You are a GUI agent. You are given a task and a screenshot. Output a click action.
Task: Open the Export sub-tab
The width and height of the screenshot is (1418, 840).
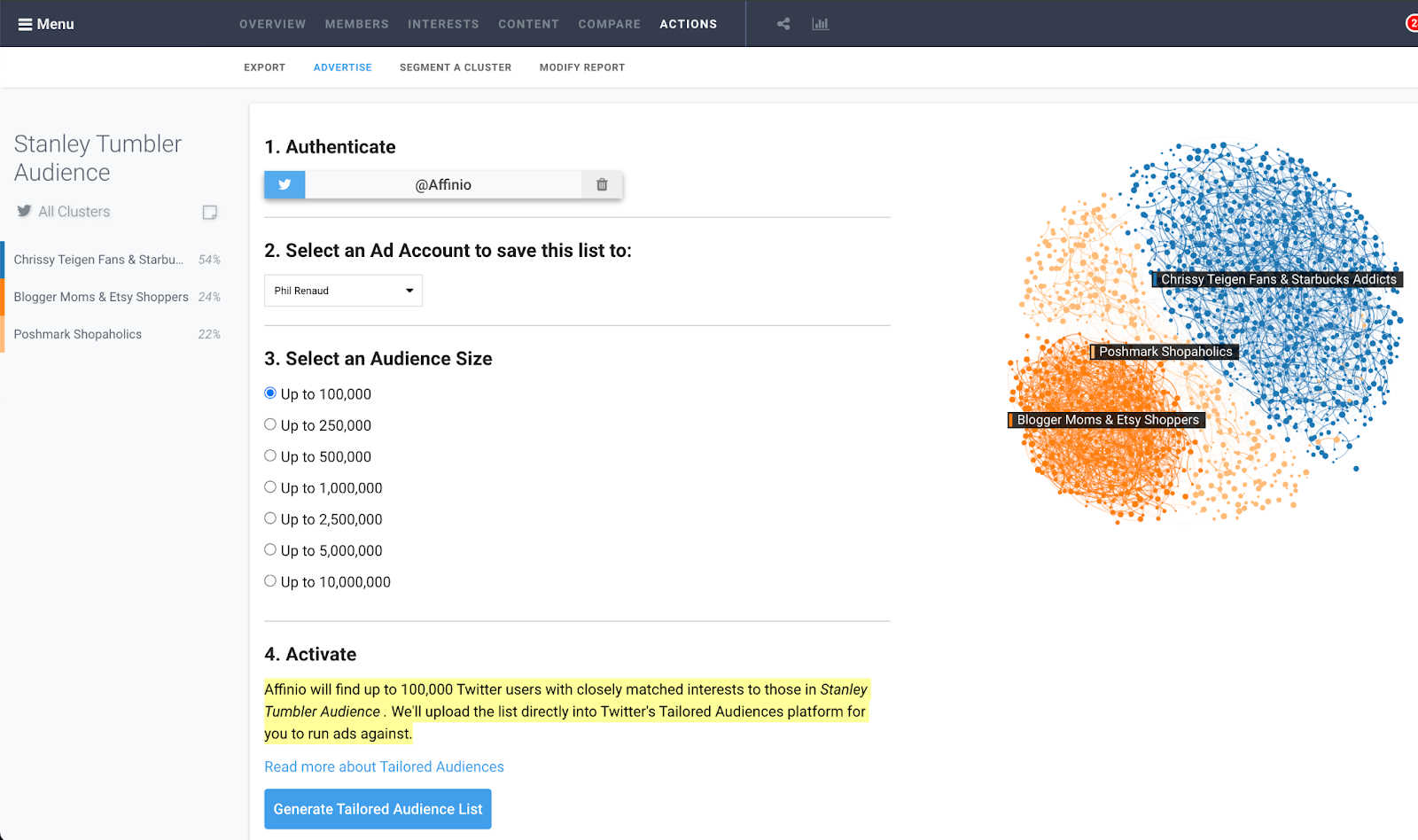[264, 67]
